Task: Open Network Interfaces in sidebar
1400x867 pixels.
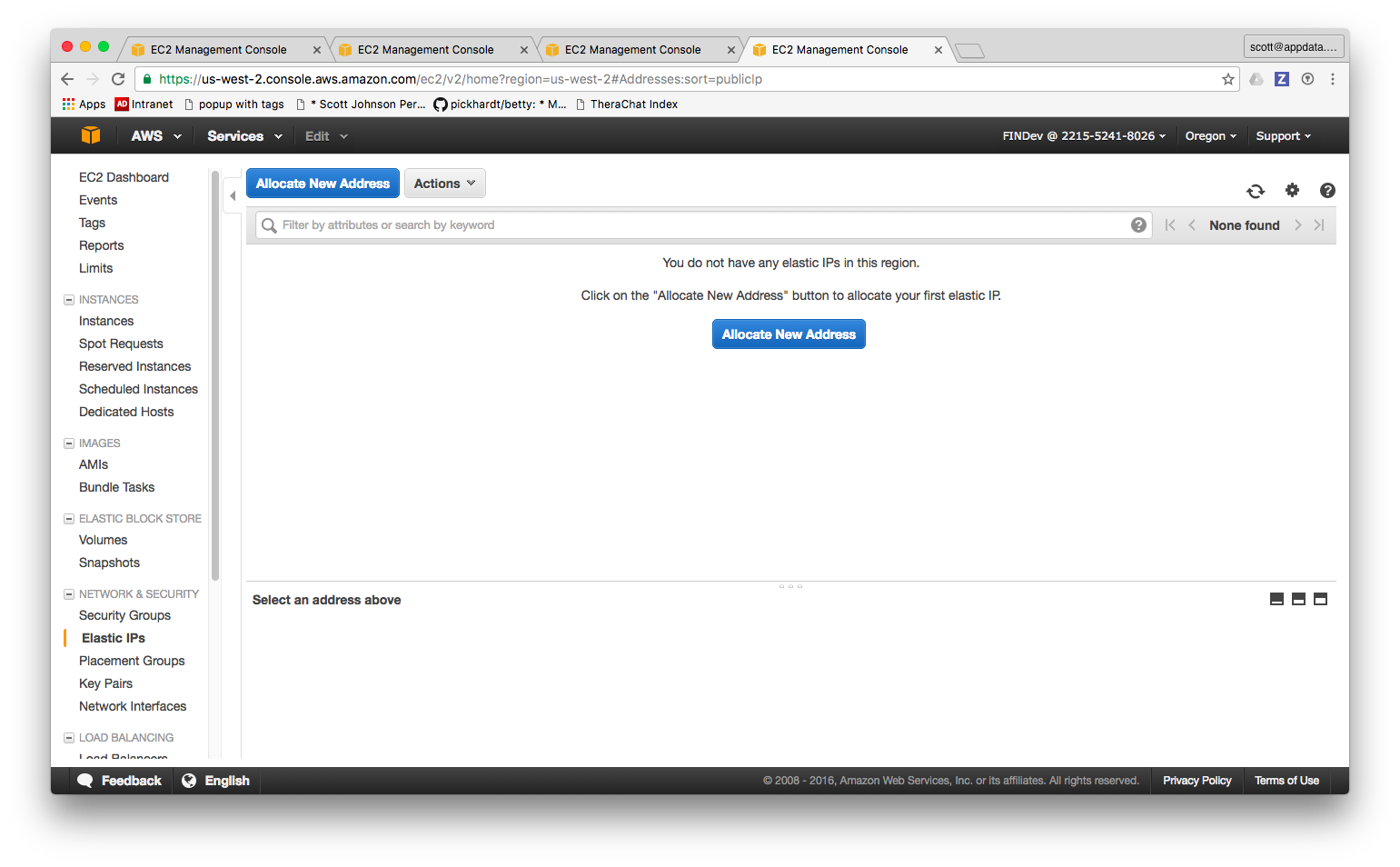Action: point(133,706)
